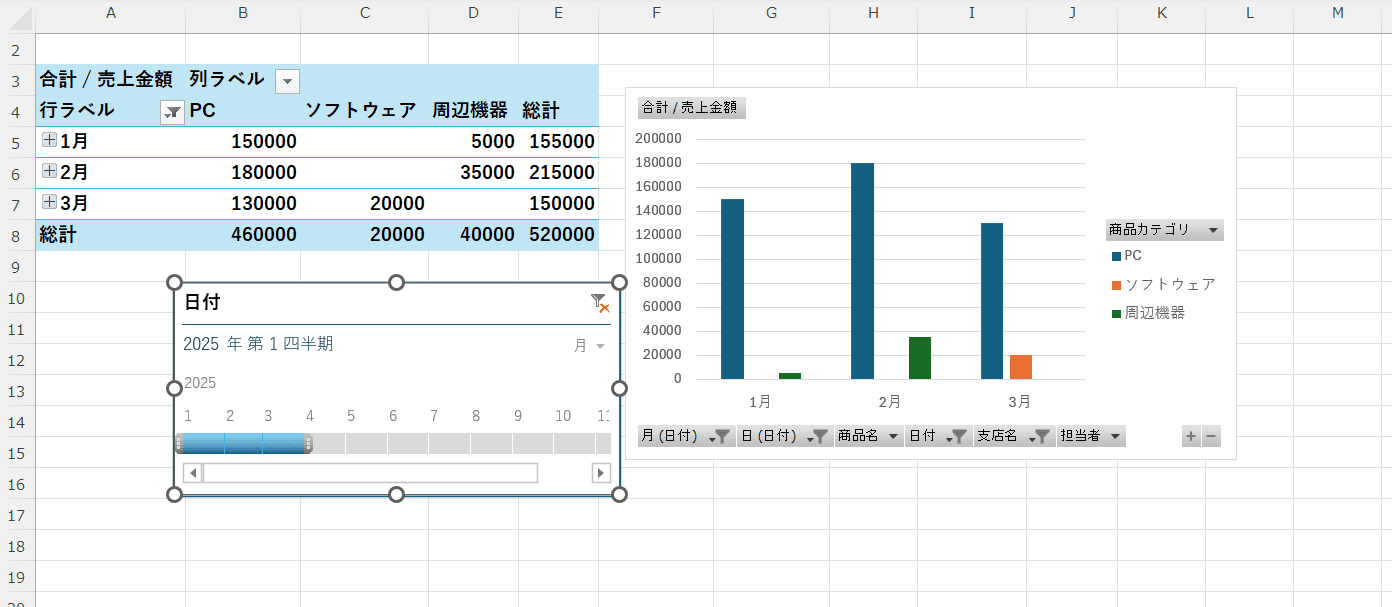Open the 列ラベル dropdown arrow

[287, 81]
